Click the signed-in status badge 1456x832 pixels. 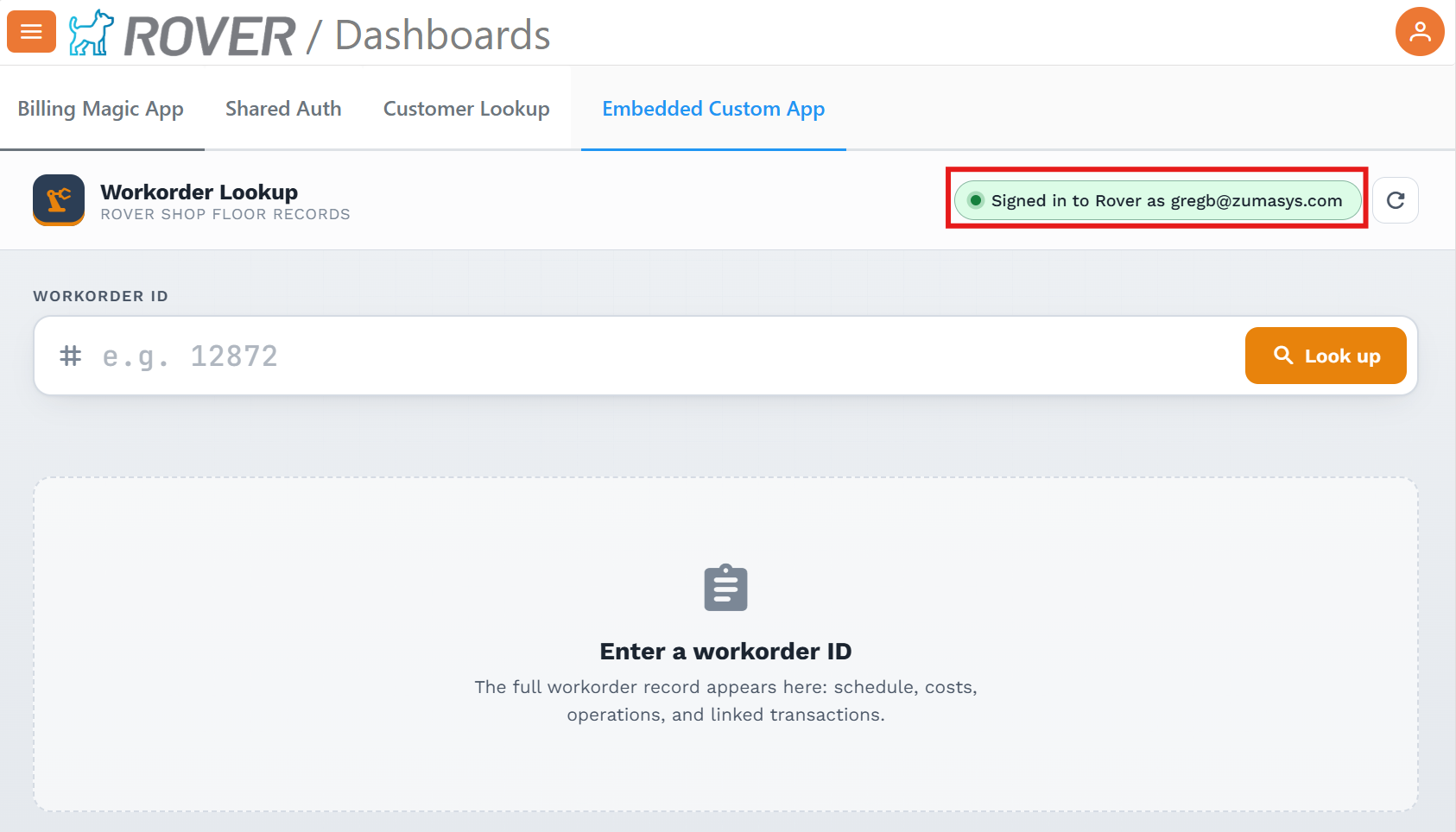(1157, 200)
